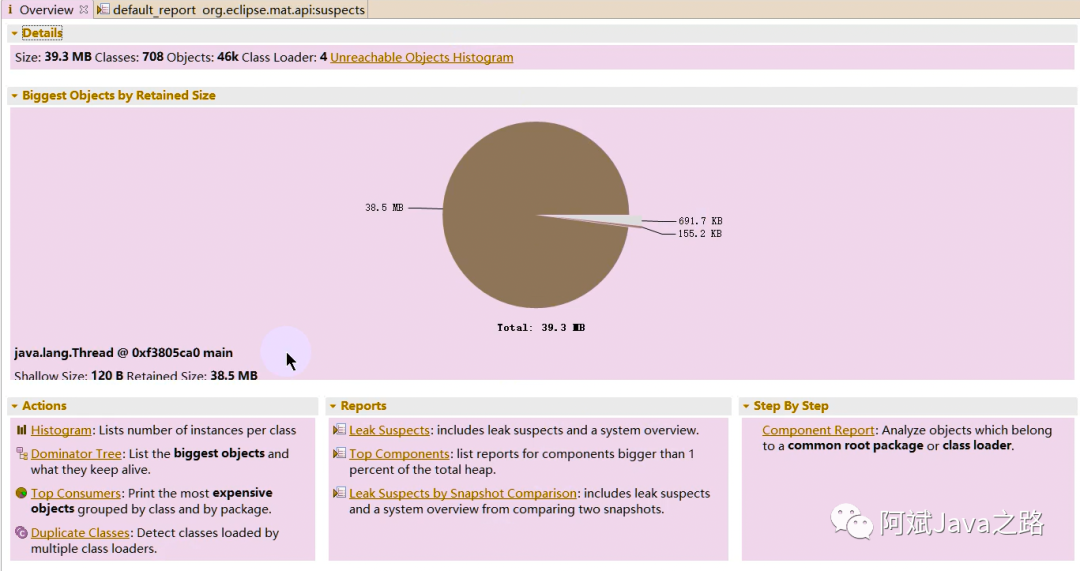This screenshot has width=1080, height=571.
Task: Click the Classes: 708 detail
Action: pos(129,57)
